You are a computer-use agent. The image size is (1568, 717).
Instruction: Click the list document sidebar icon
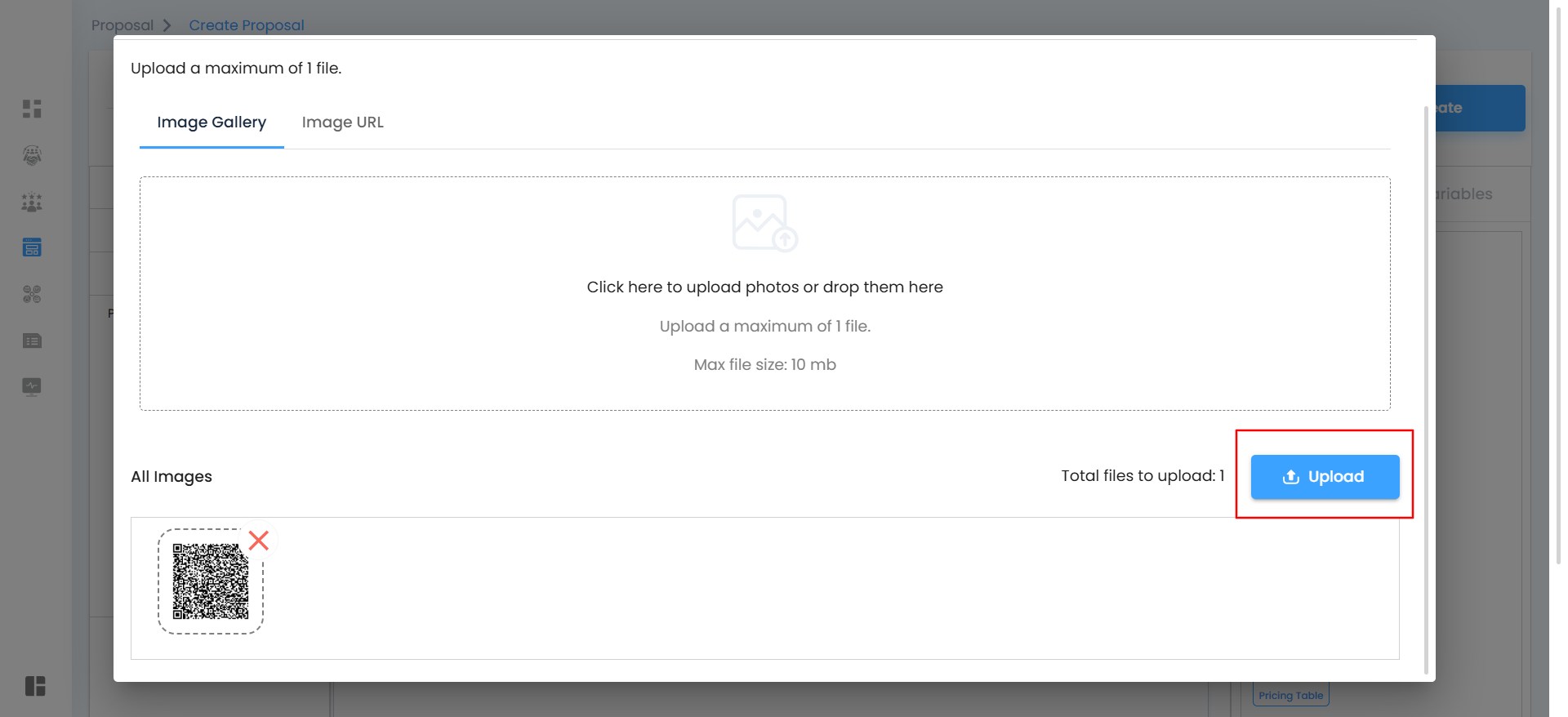point(32,341)
